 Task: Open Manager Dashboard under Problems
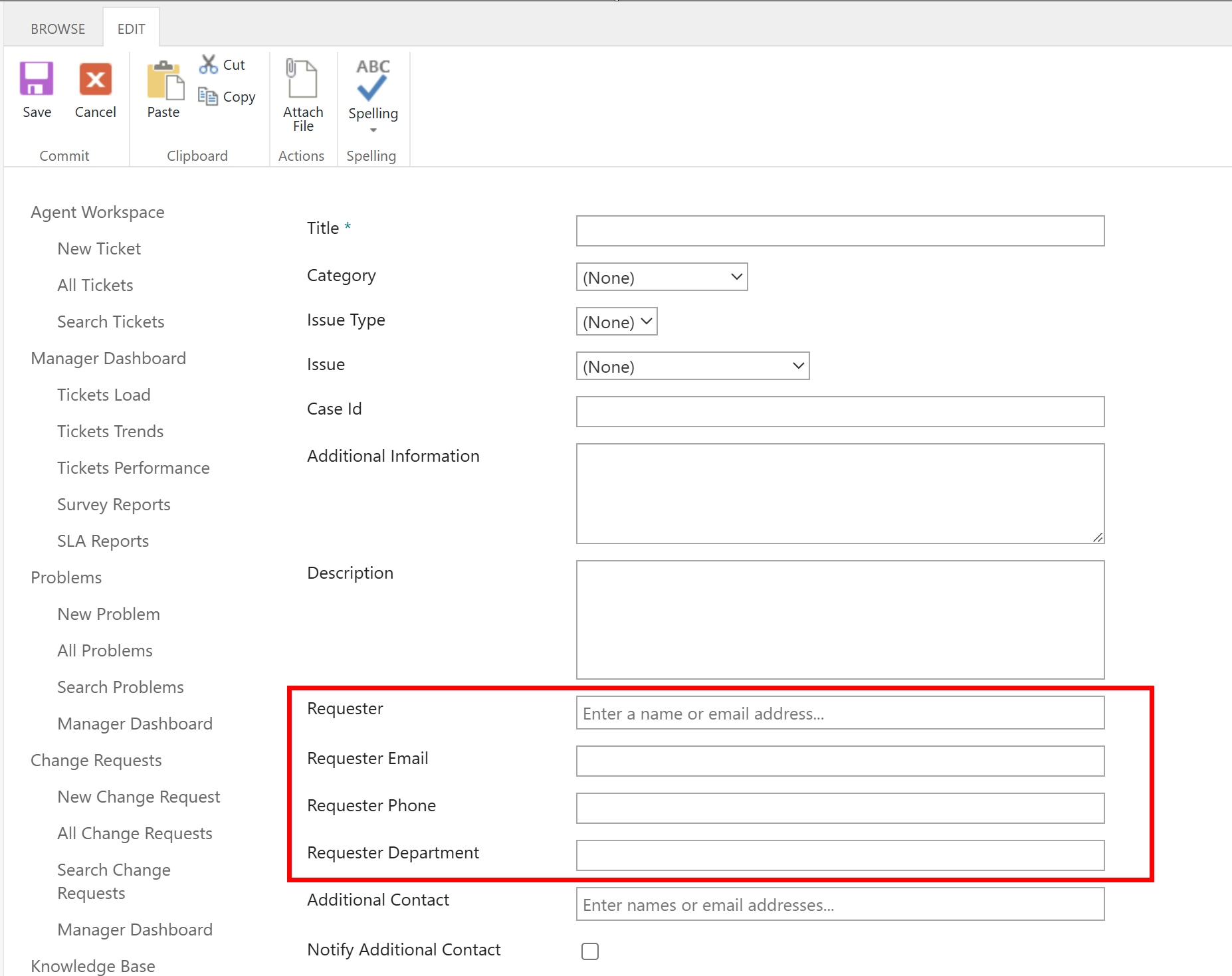tap(135, 724)
